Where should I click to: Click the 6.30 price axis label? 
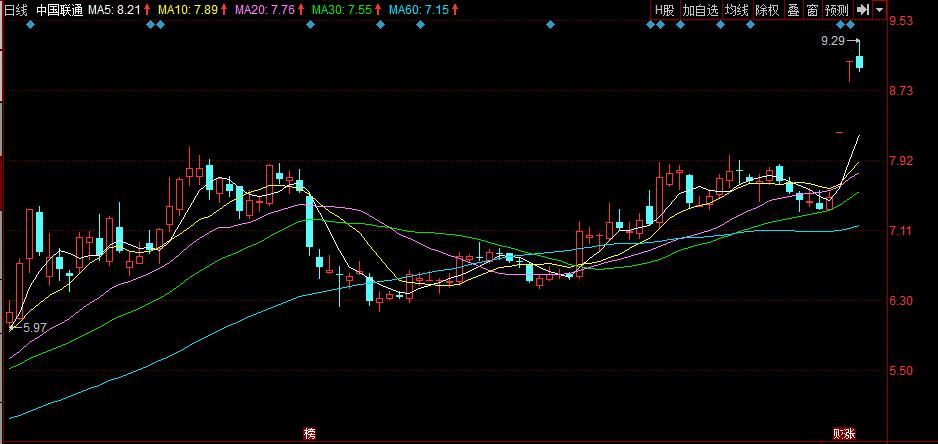901,300
